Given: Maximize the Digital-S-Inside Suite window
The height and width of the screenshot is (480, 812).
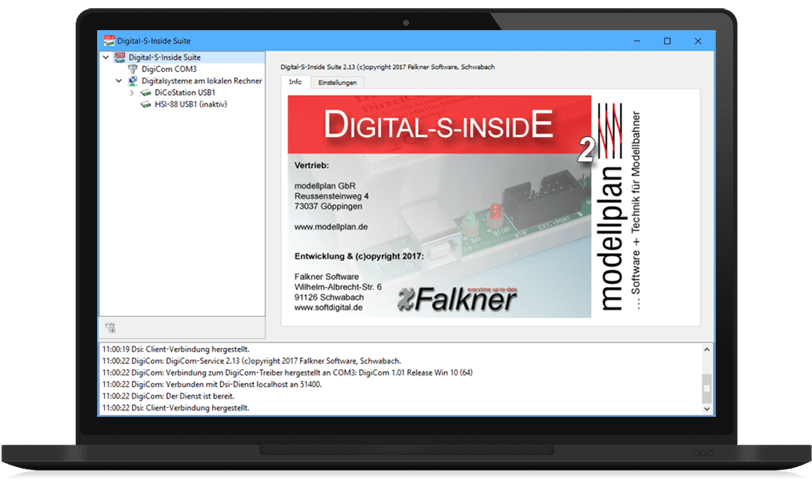Looking at the screenshot, I should [x=667, y=41].
